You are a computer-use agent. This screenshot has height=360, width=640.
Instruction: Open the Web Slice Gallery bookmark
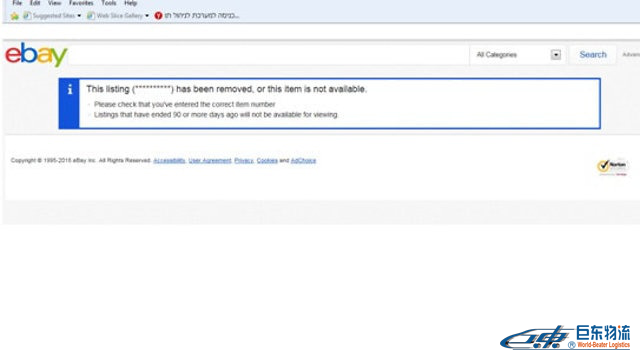[115, 16]
